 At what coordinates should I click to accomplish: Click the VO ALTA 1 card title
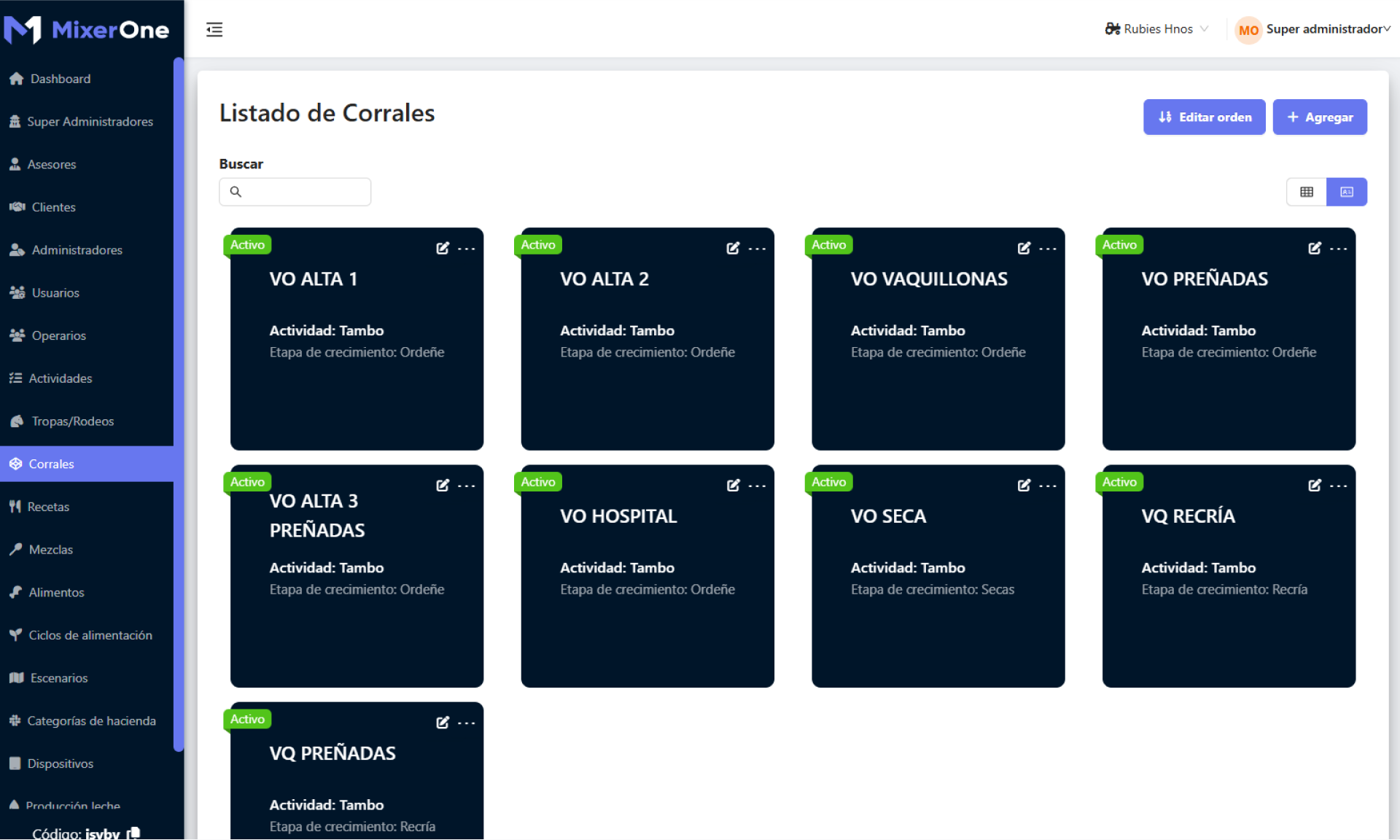(314, 279)
